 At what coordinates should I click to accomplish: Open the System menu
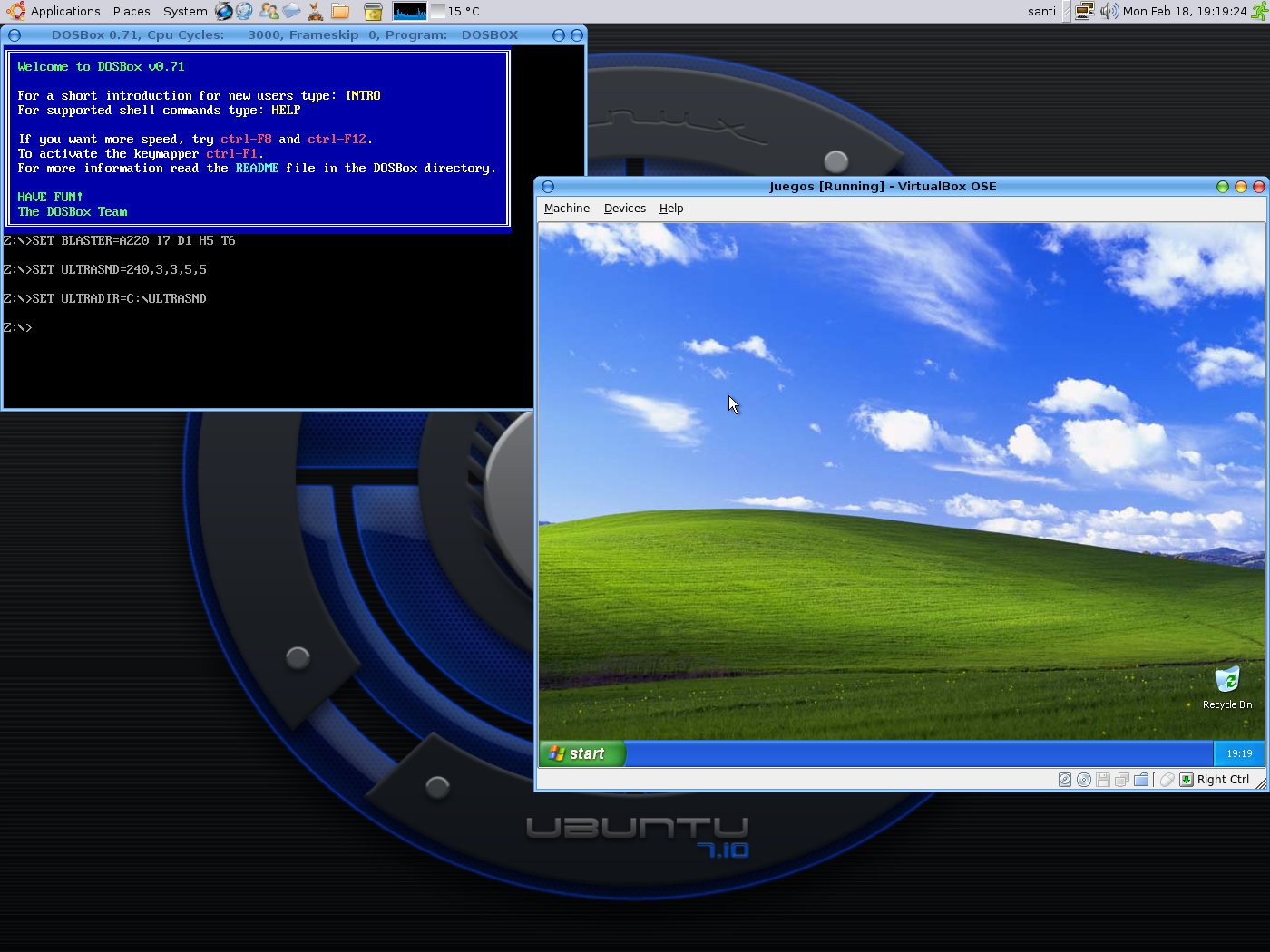pos(185,11)
